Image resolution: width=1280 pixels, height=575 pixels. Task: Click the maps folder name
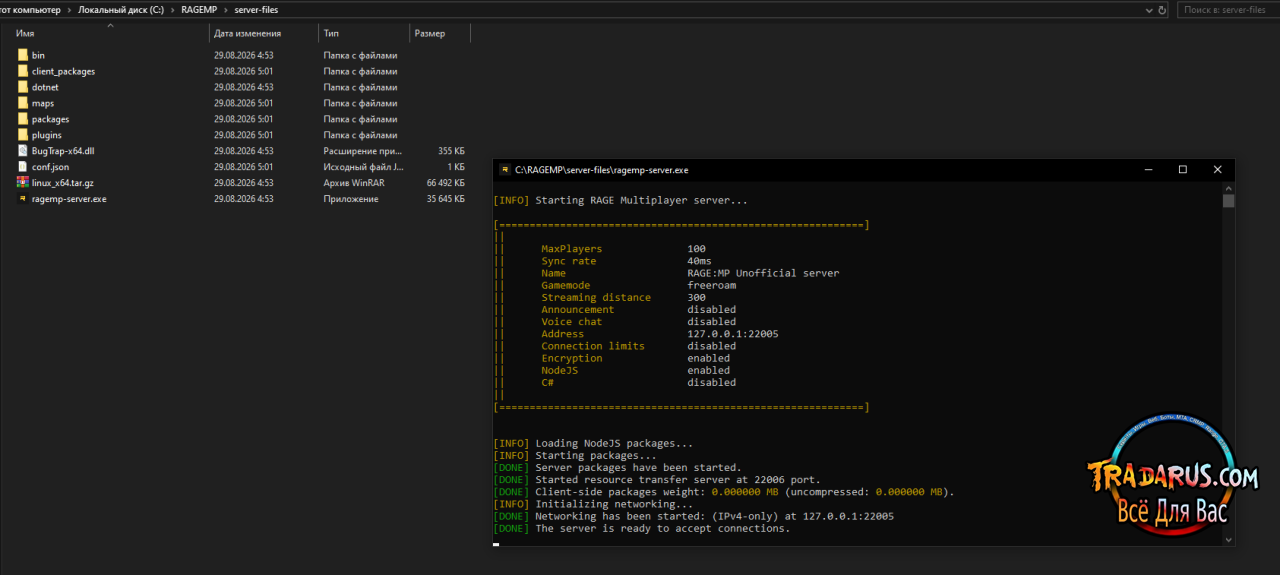[43, 103]
